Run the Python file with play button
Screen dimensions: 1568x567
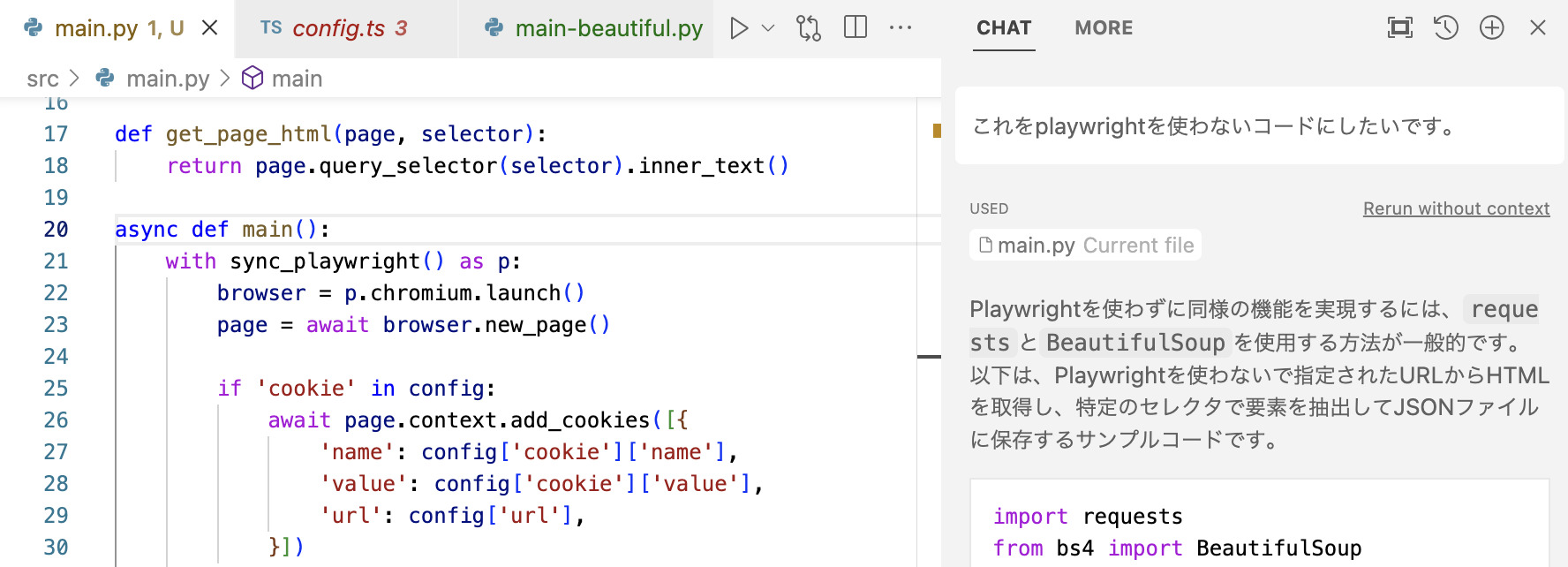point(739,28)
